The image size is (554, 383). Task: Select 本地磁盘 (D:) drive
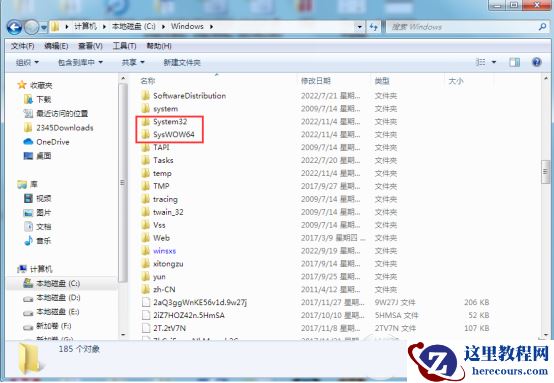(x=52, y=297)
